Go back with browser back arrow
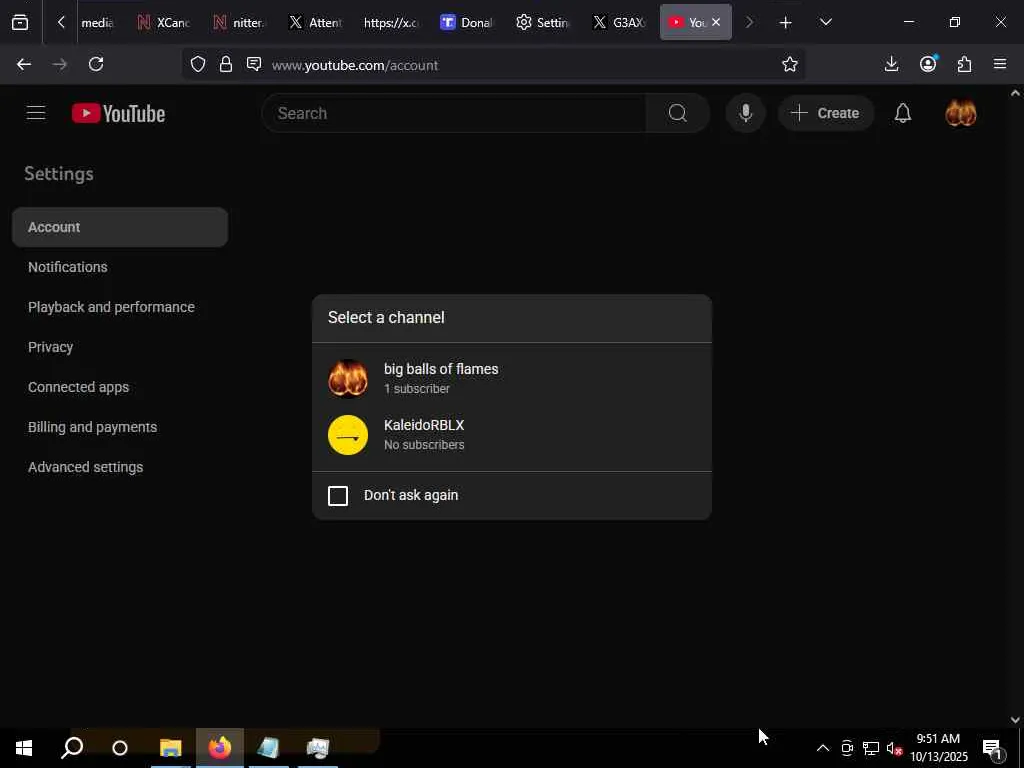The width and height of the screenshot is (1024, 768). (24, 64)
